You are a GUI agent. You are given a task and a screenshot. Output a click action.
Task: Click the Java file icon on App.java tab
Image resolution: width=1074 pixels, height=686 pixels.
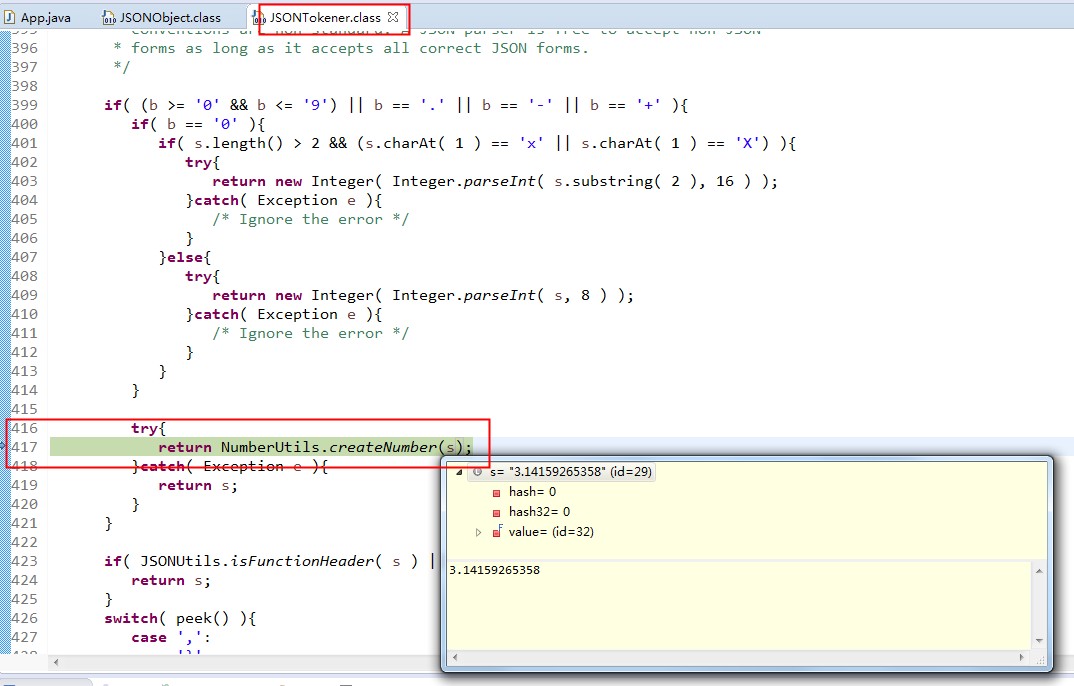pos(10,16)
